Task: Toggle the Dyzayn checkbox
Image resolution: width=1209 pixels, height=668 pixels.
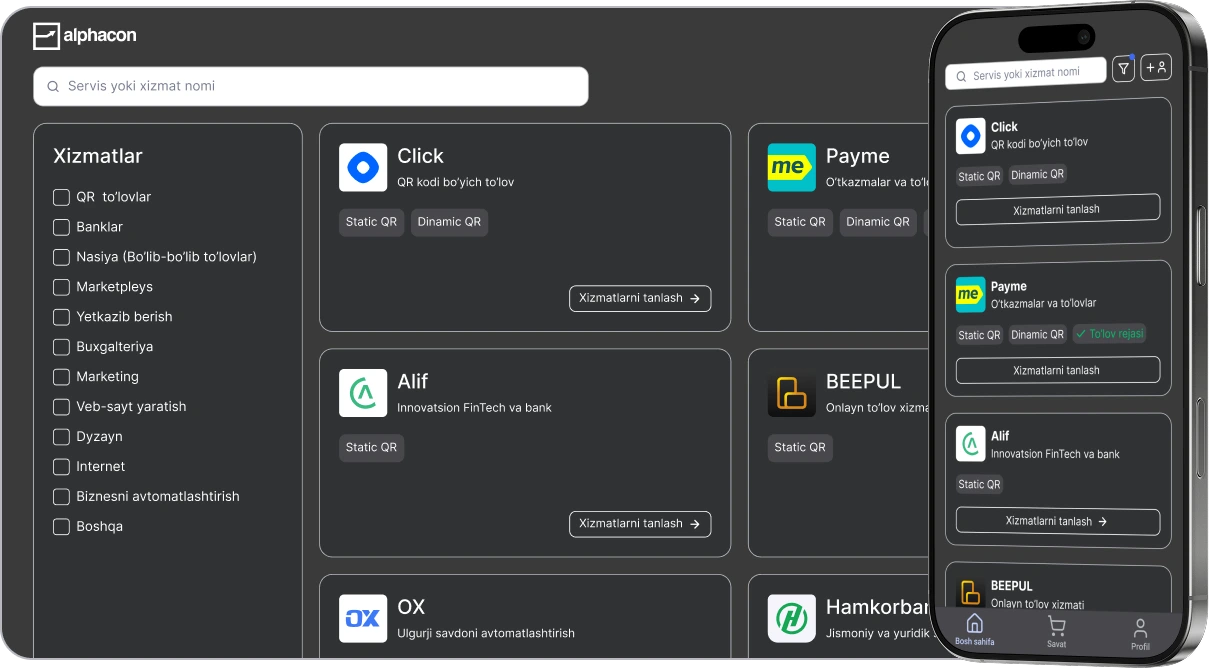Action: [x=61, y=437]
